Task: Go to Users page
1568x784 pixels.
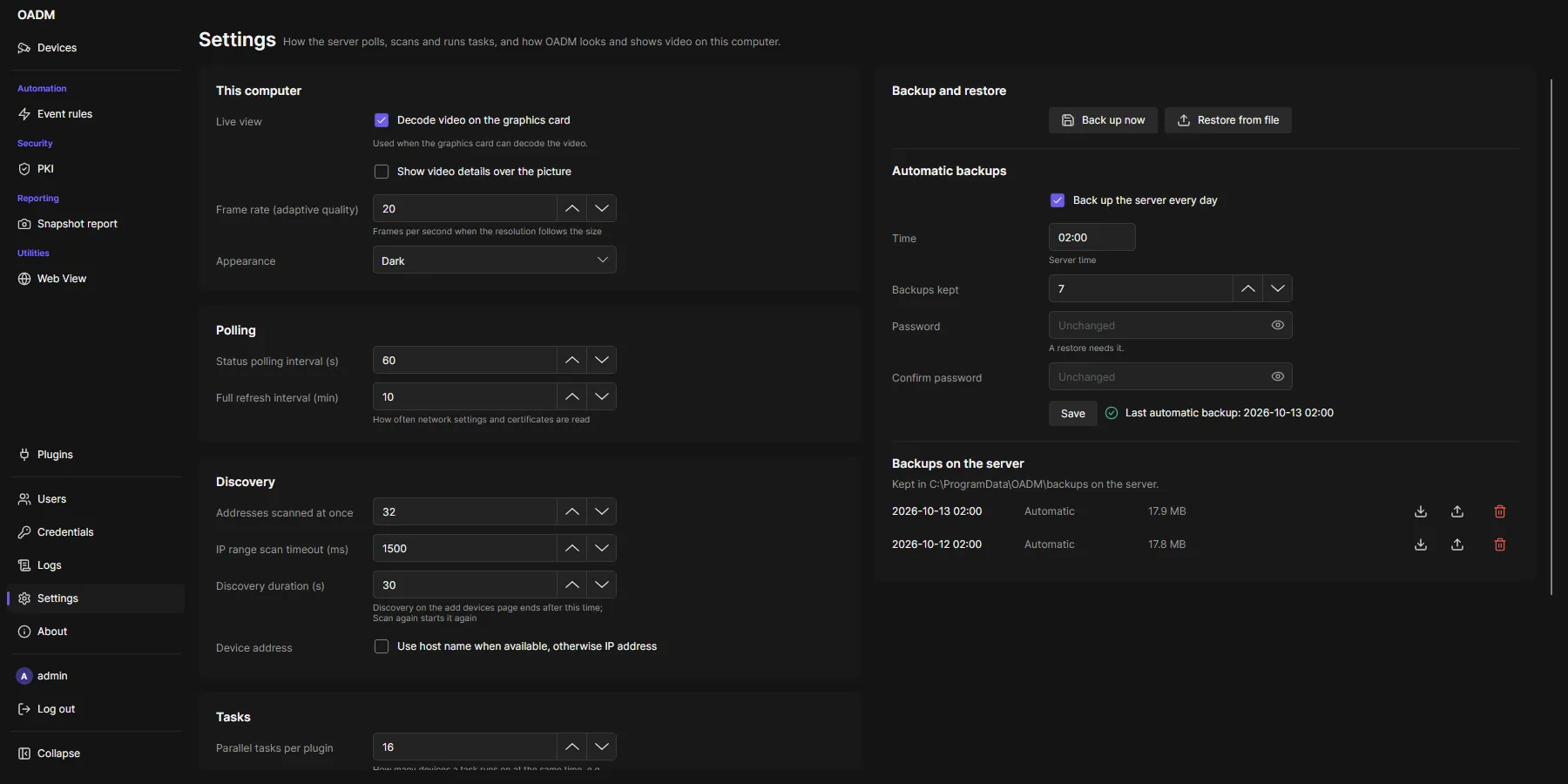Action: point(96,499)
